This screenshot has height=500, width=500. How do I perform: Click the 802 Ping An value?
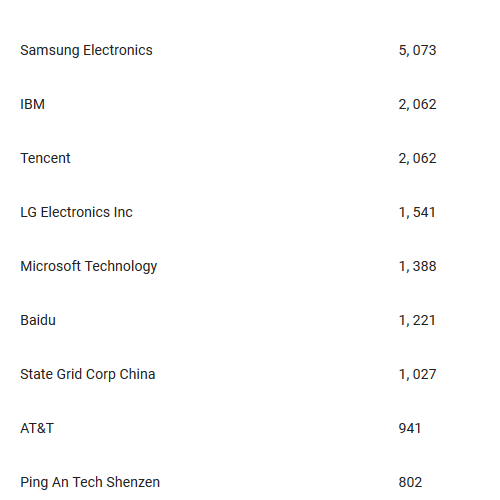410,482
